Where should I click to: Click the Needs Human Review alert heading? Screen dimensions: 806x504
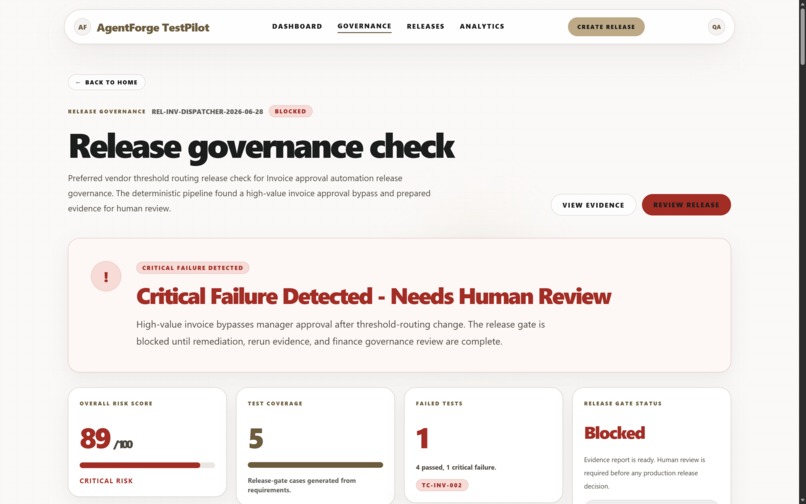374,296
